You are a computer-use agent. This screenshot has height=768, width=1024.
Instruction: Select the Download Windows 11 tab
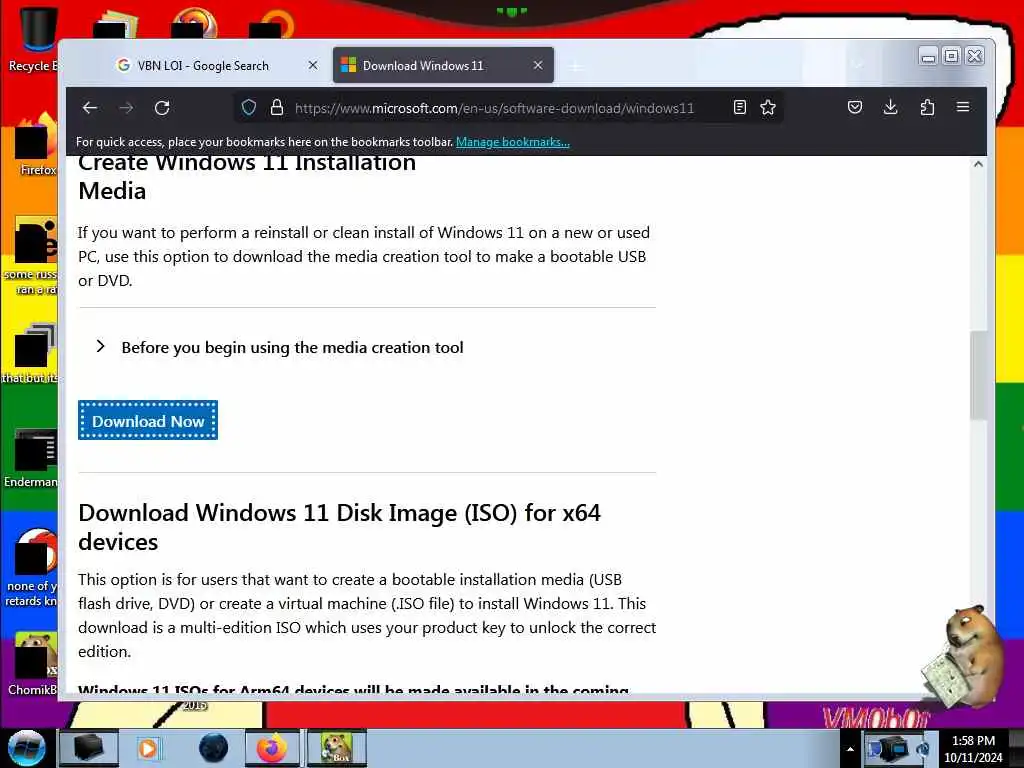tap(443, 65)
